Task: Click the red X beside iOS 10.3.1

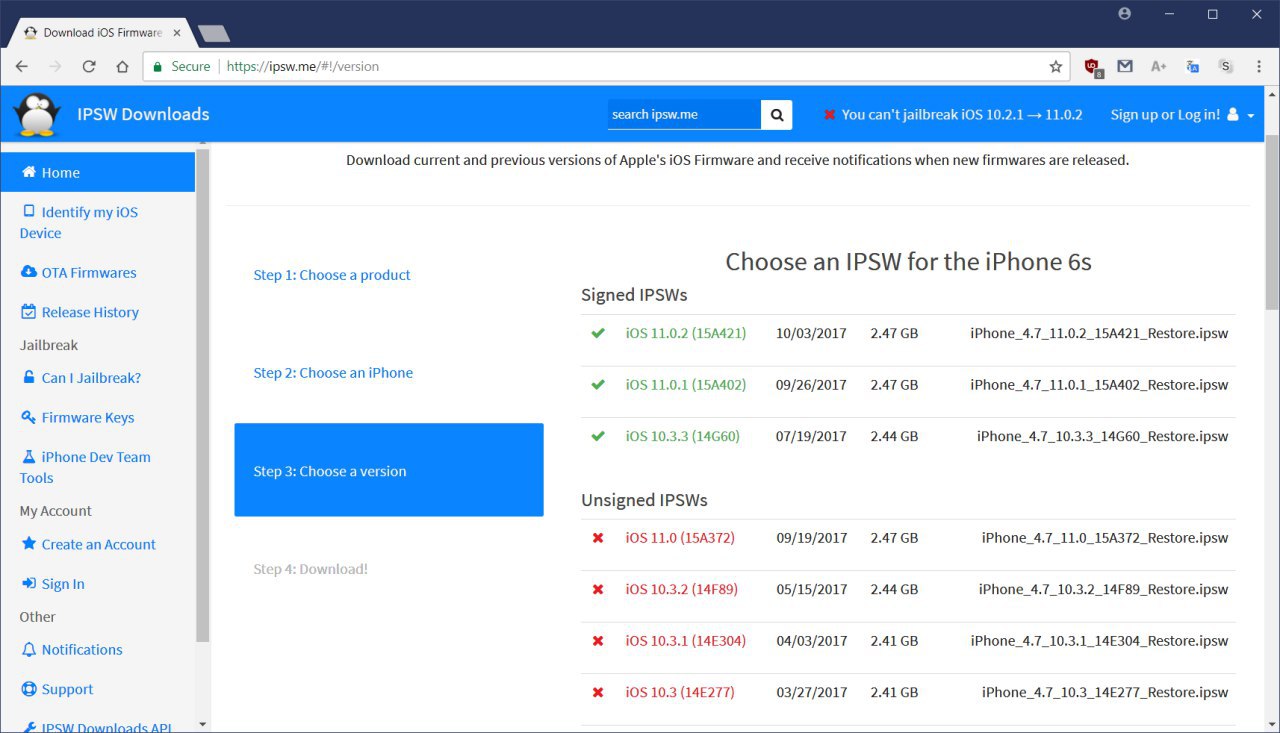Action: tap(598, 641)
